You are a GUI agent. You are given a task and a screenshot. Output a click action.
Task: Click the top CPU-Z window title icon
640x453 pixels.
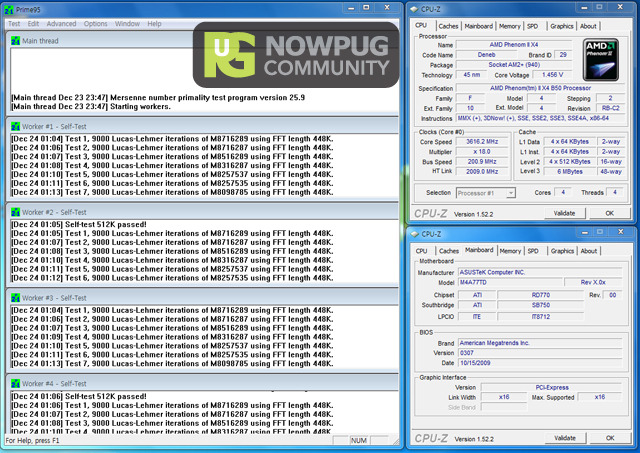pyautogui.click(x=414, y=9)
